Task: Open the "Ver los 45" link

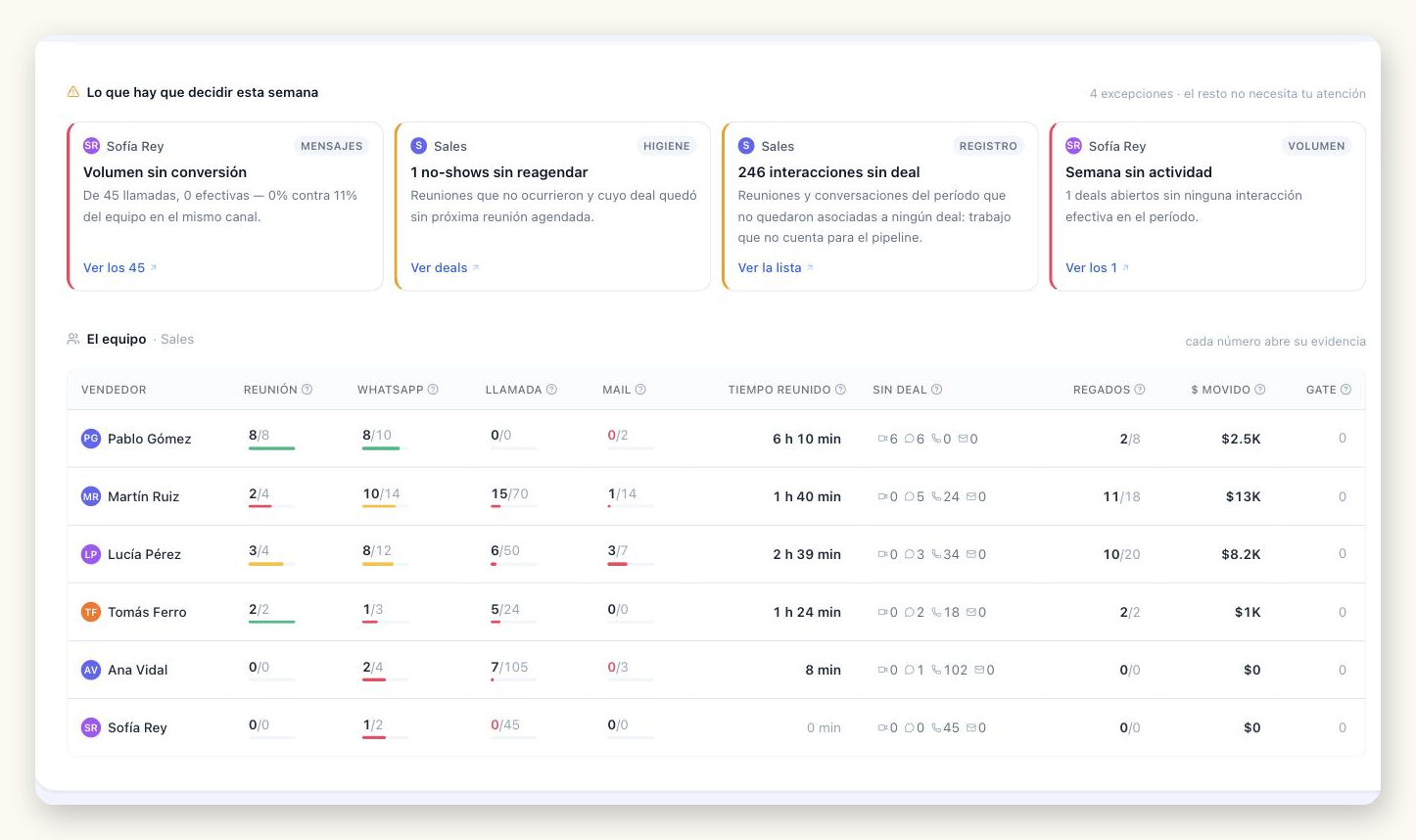Action: coord(119,267)
